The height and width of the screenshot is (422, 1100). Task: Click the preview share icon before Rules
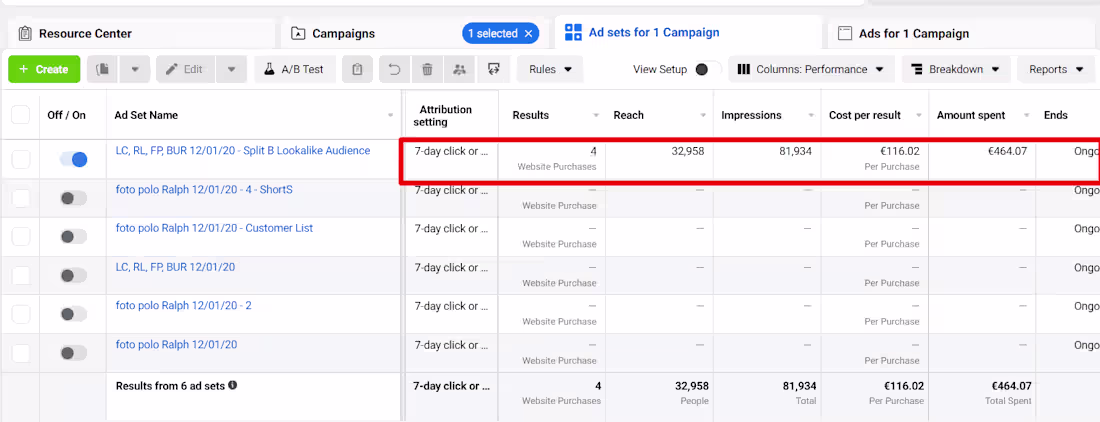pyautogui.click(x=493, y=69)
